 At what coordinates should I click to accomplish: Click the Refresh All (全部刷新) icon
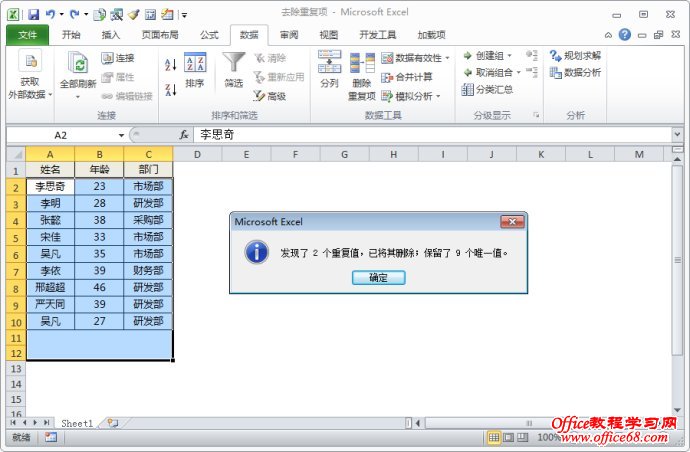point(76,65)
